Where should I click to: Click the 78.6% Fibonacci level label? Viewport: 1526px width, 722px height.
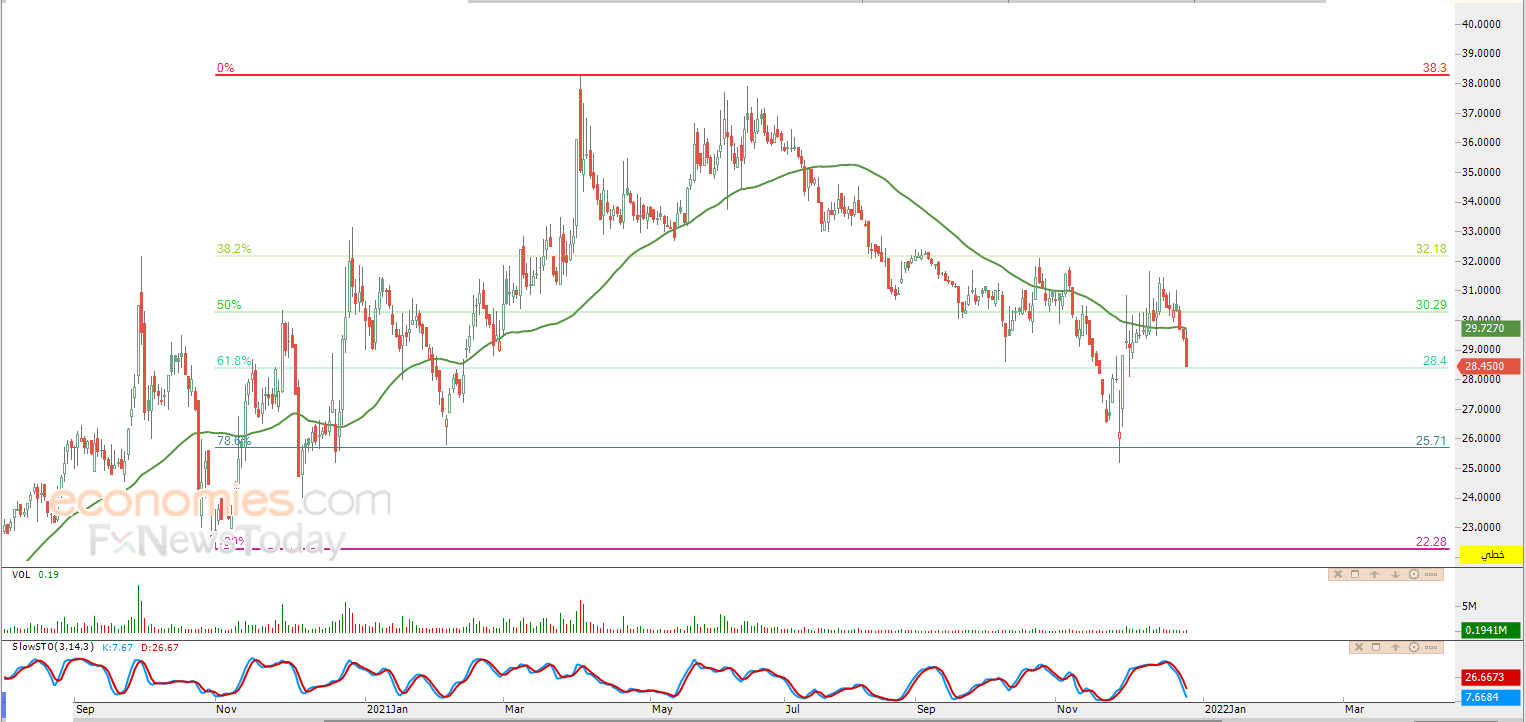coord(235,441)
